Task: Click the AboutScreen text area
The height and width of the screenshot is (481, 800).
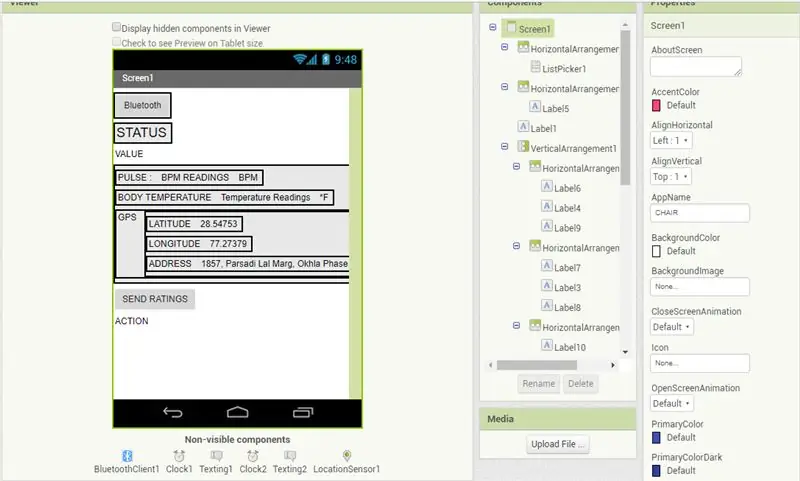Action: click(696, 66)
